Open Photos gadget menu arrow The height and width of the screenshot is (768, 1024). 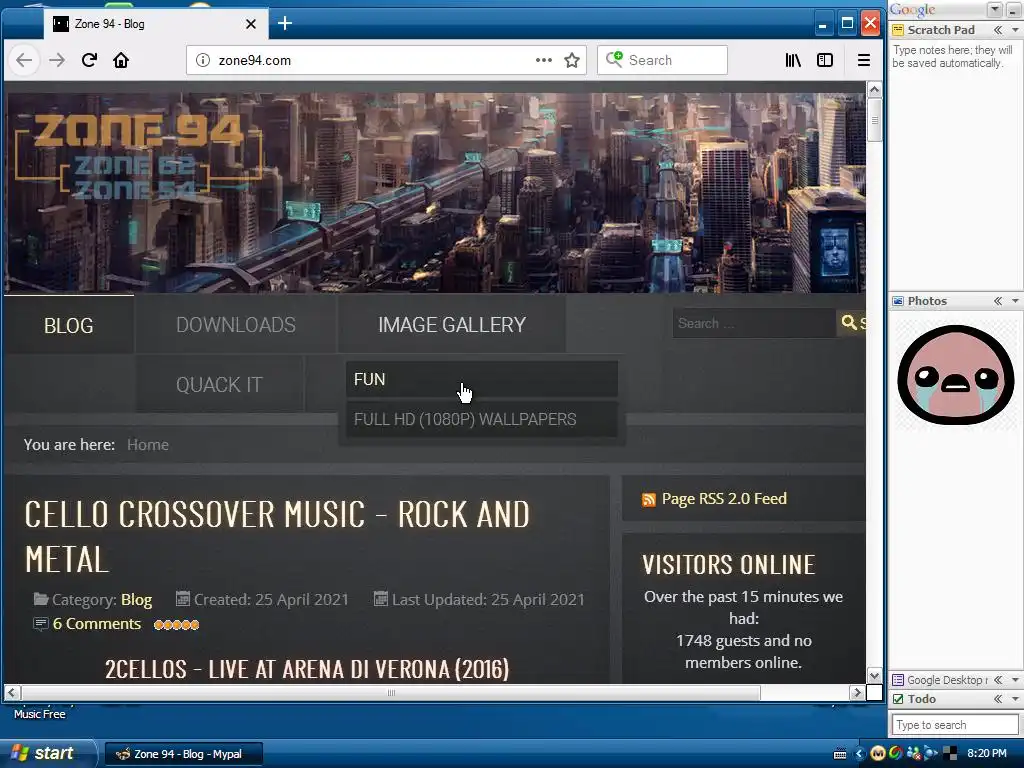(1015, 301)
